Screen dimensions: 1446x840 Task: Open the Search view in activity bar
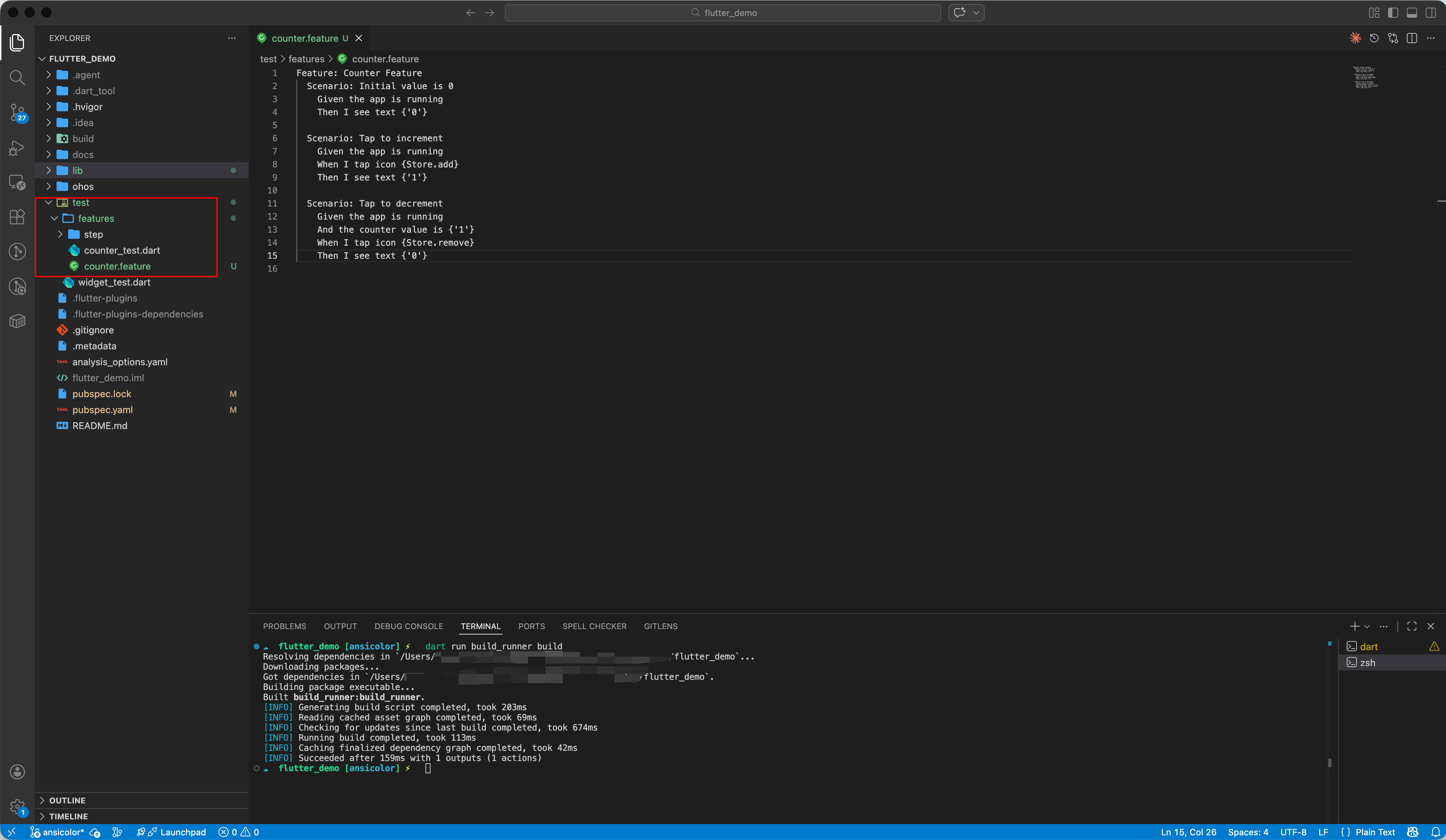[17, 78]
